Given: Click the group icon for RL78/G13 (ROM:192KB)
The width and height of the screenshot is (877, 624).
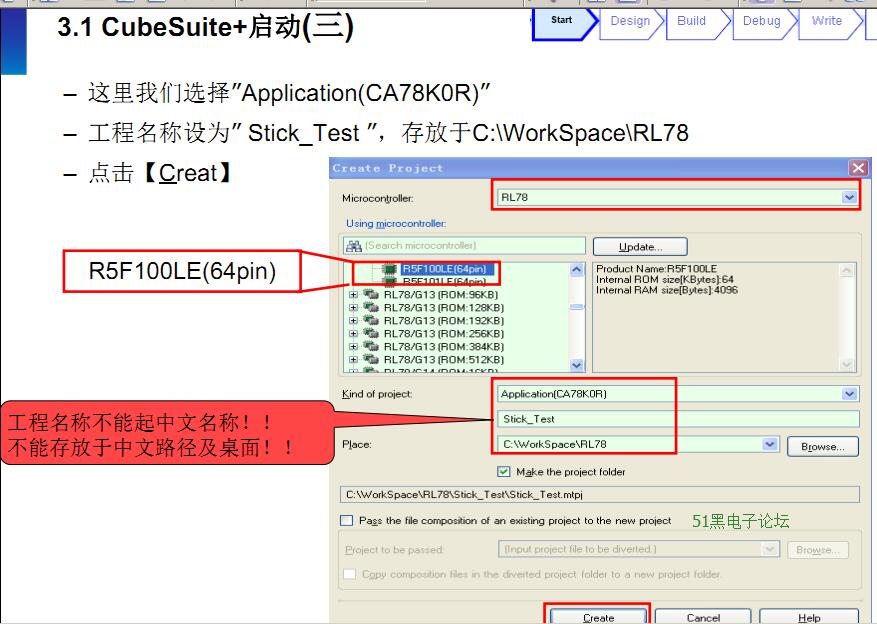Looking at the screenshot, I should [x=370, y=320].
